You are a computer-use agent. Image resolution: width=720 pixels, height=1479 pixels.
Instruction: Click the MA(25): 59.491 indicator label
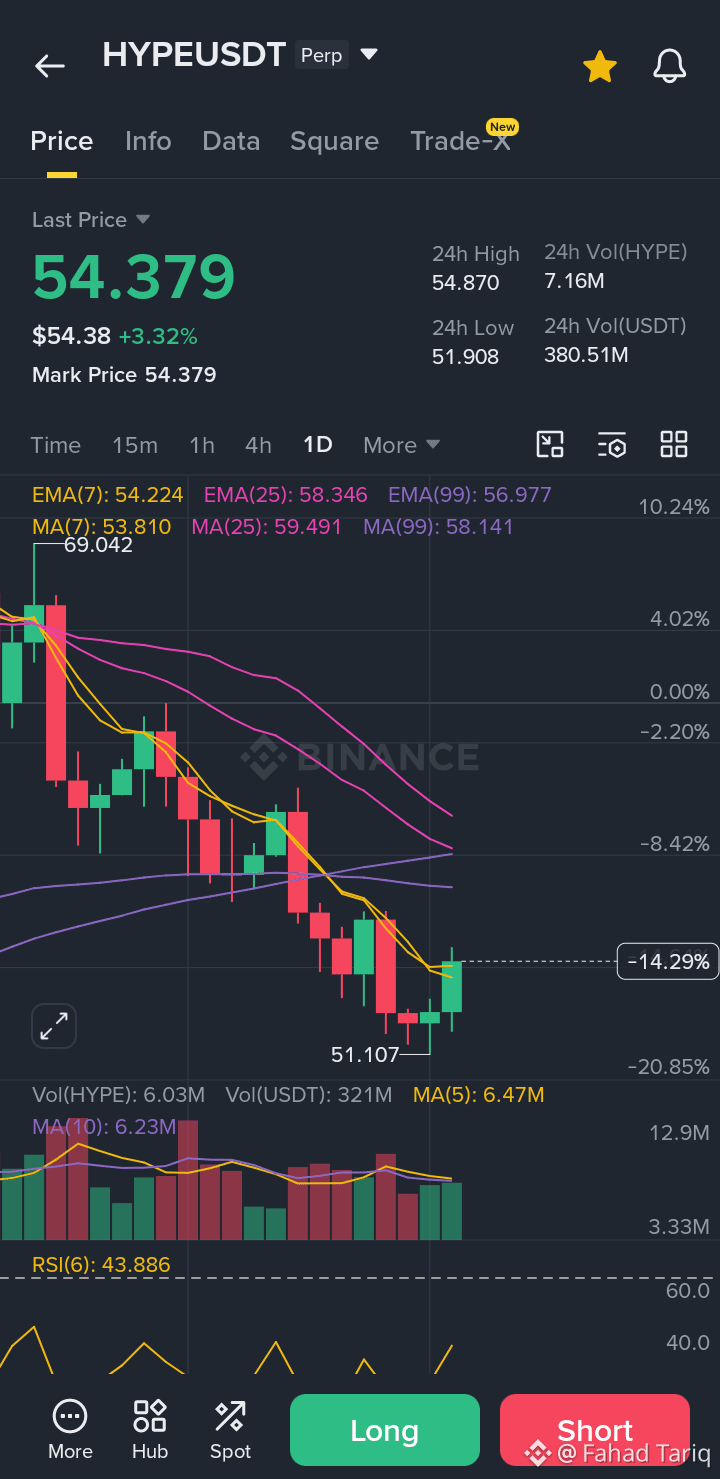click(x=266, y=527)
